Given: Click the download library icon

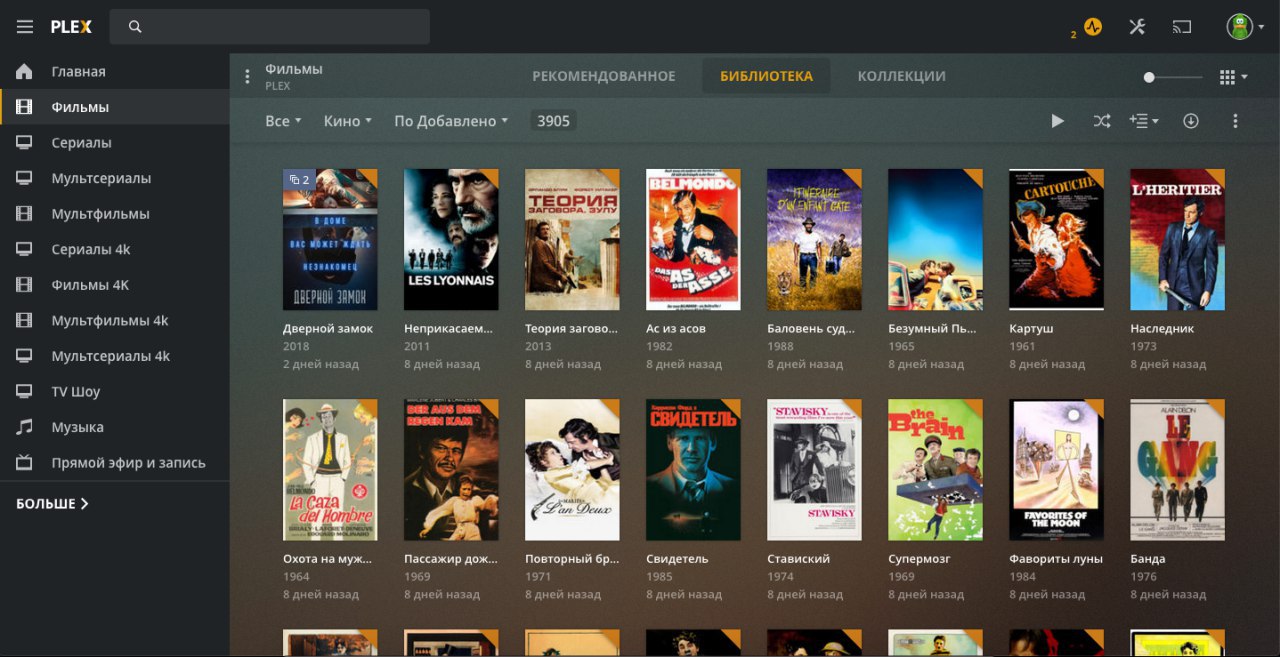Looking at the screenshot, I should click(x=1190, y=121).
